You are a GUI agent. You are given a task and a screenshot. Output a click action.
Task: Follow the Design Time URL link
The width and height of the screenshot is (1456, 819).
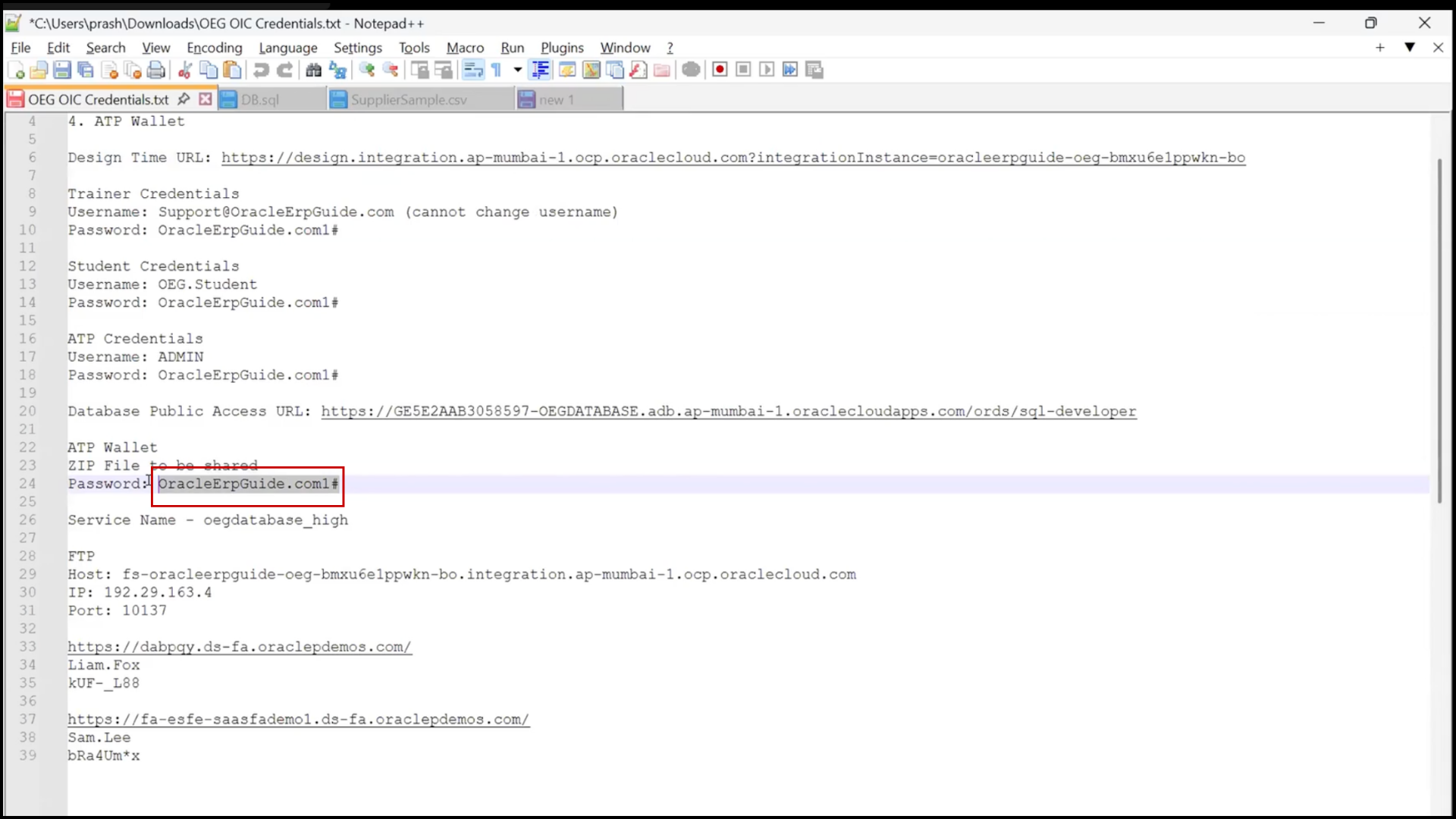coord(733,158)
